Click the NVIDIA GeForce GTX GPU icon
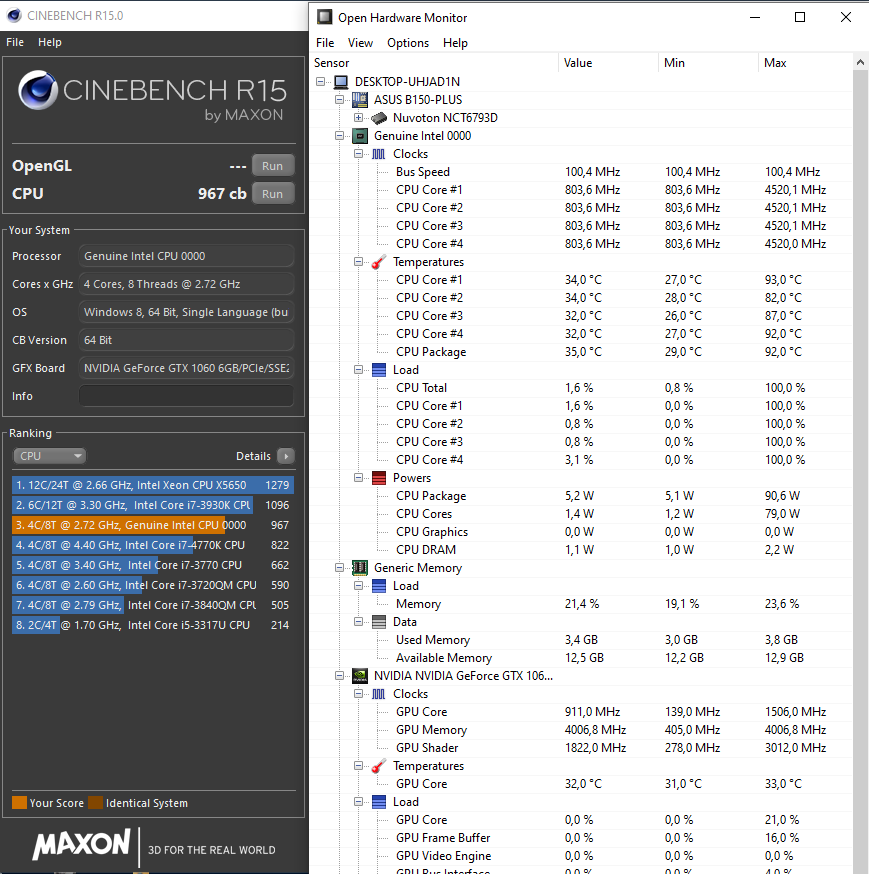869x874 pixels. [360, 676]
